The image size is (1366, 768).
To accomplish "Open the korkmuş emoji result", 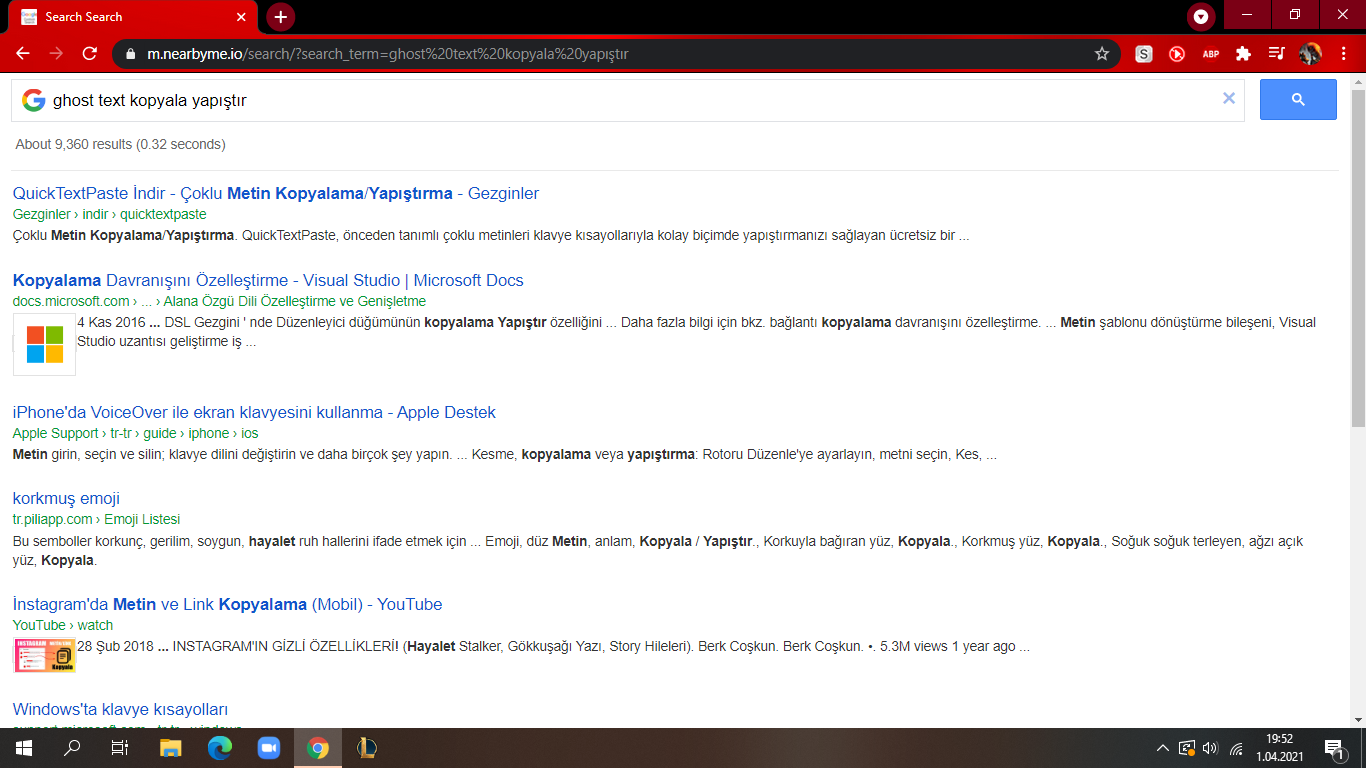I will [x=66, y=498].
